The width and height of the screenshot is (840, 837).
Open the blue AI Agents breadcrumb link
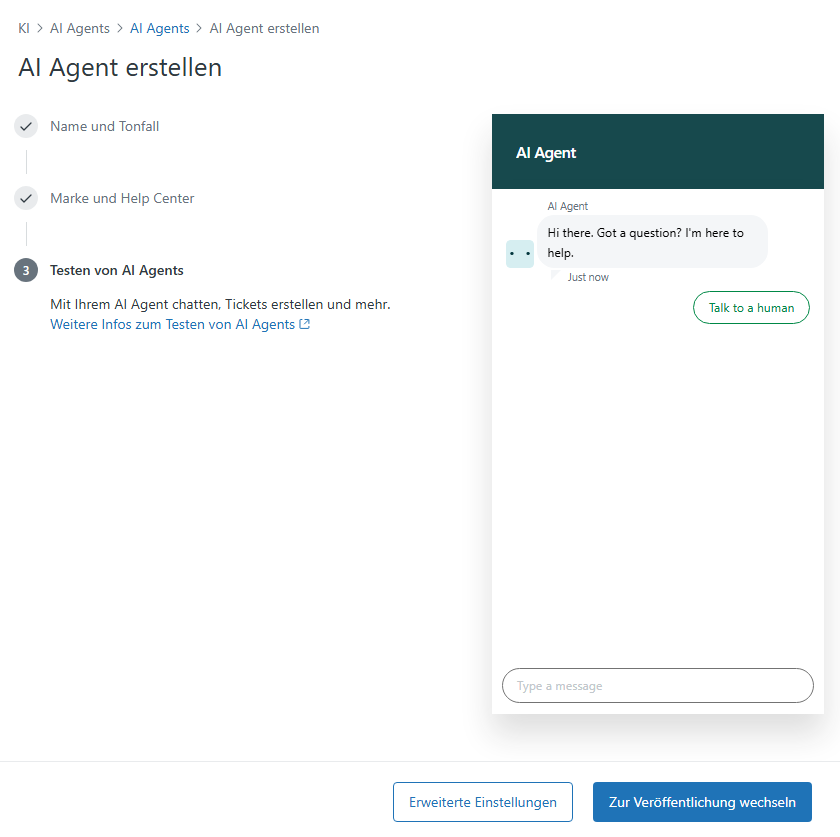[160, 28]
